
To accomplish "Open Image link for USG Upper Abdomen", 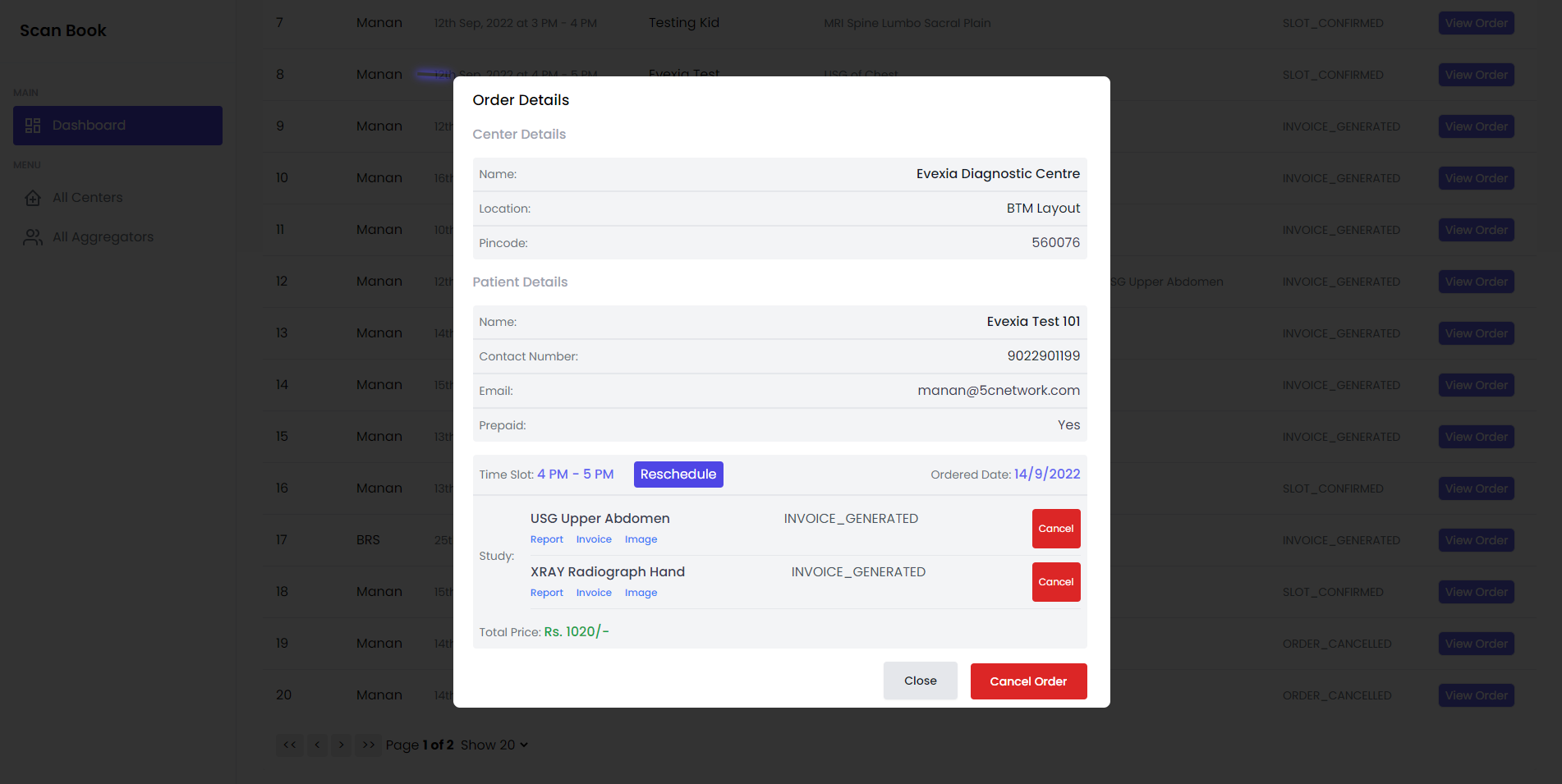I will (641, 539).
